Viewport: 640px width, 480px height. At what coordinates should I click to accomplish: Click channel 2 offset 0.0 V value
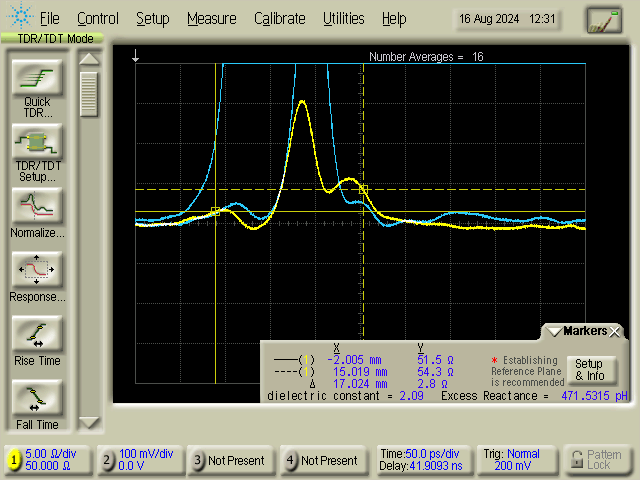point(131,466)
